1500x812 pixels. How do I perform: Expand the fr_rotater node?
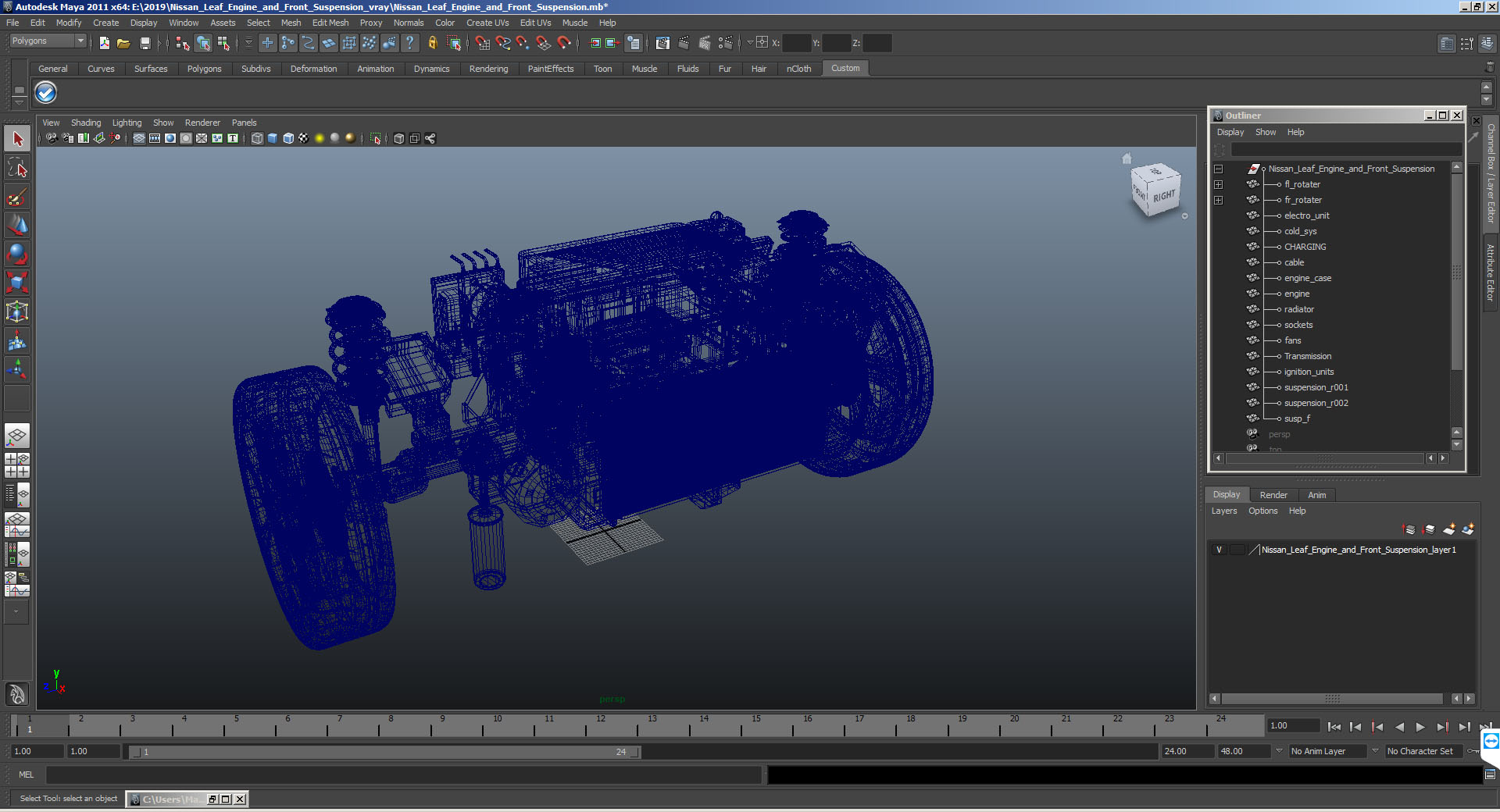pyautogui.click(x=1218, y=201)
